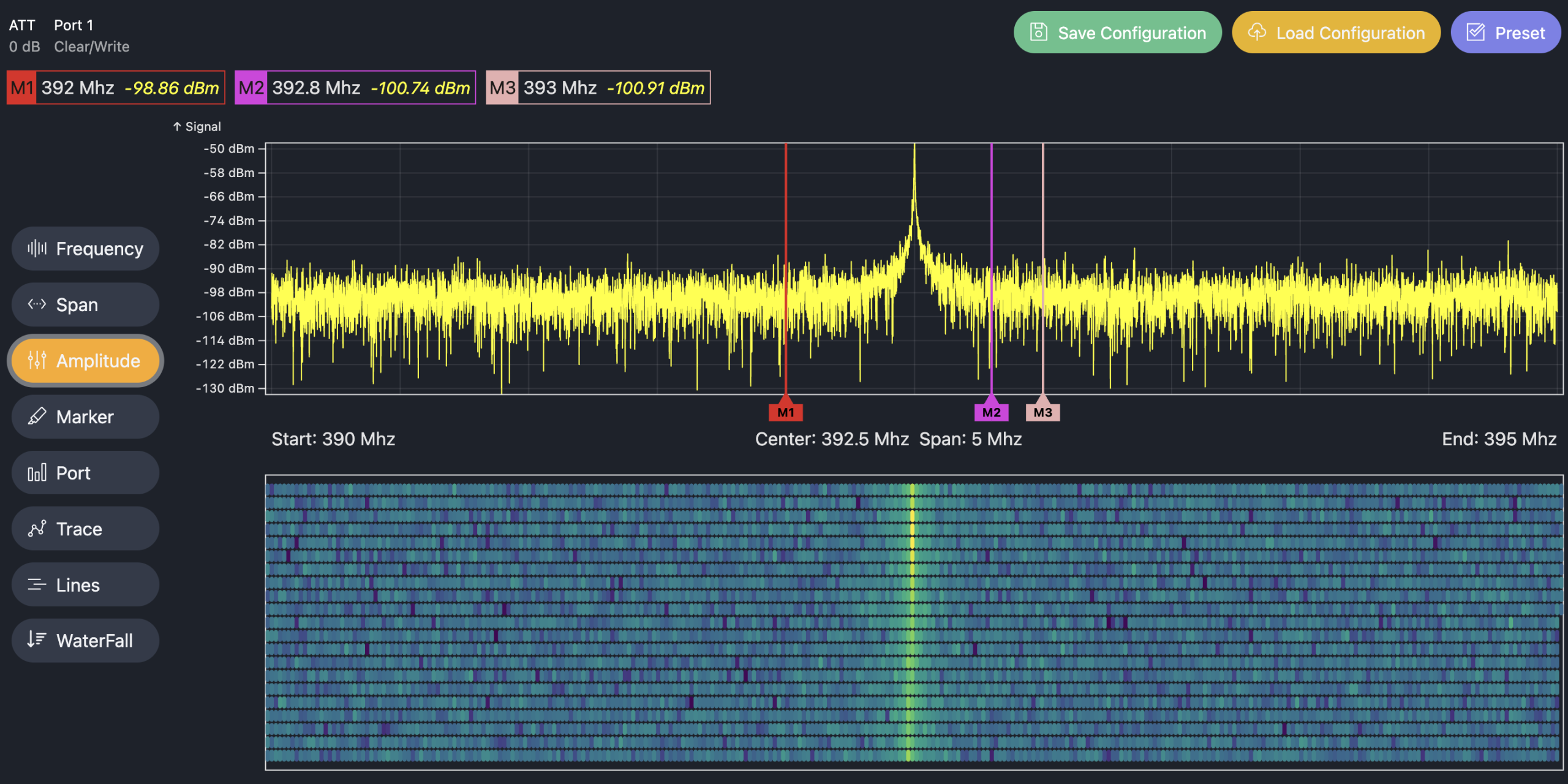The height and width of the screenshot is (784, 1568).
Task: Click the M2 392.8 Mhz marker readout
Action: [x=355, y=88]
